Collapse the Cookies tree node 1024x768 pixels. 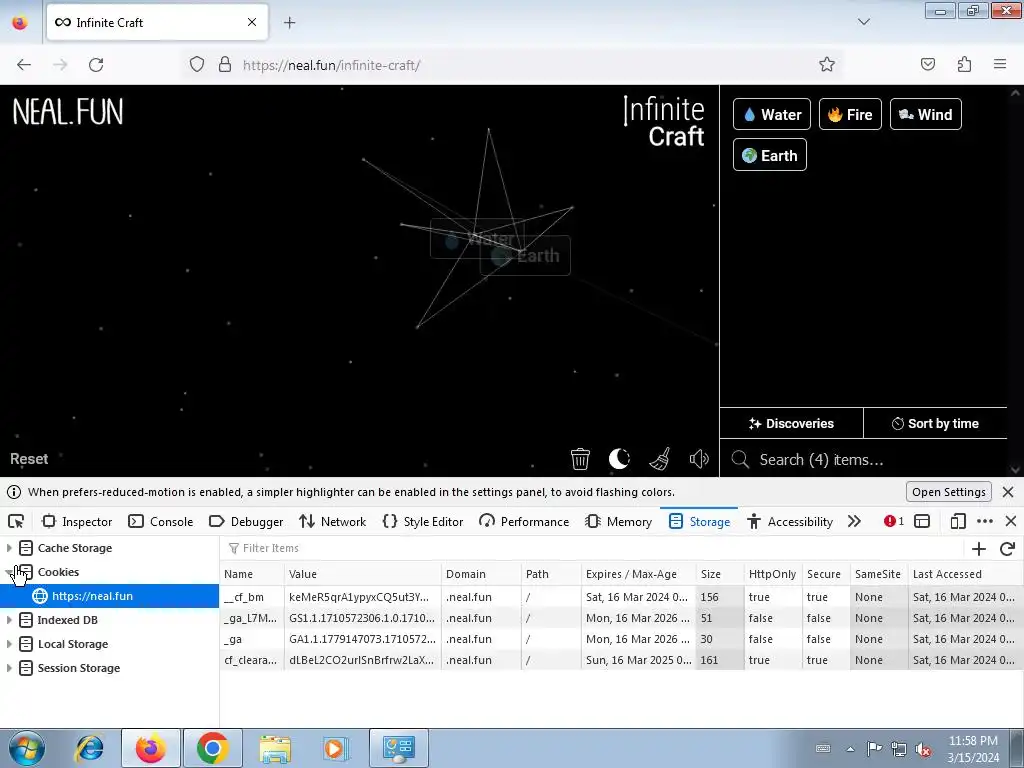(x=9, y=572)
